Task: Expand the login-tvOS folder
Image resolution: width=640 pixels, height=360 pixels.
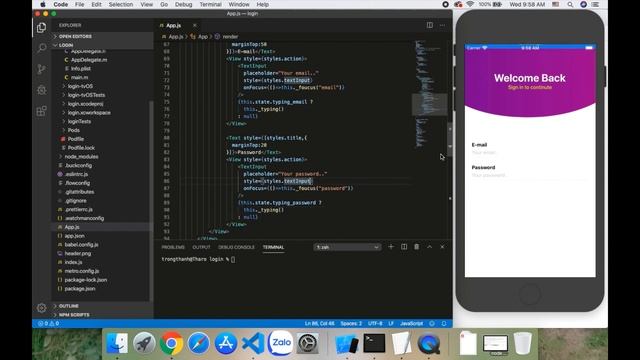Action: (x=80, y=86)
